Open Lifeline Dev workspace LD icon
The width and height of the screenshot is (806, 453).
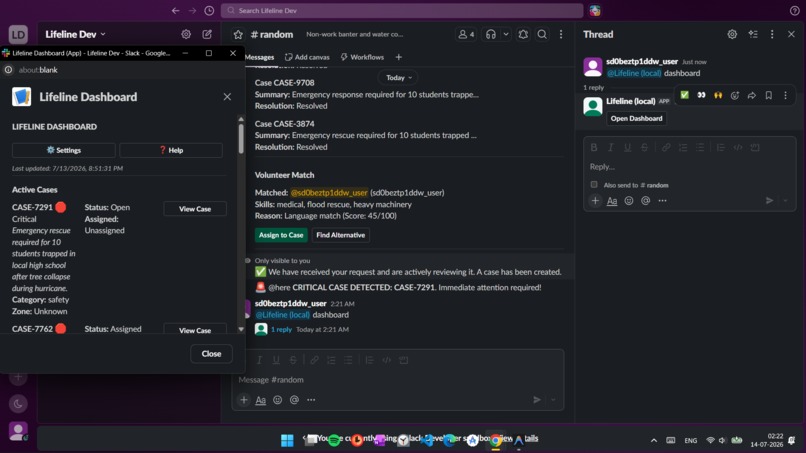click(x=18, y=34)
